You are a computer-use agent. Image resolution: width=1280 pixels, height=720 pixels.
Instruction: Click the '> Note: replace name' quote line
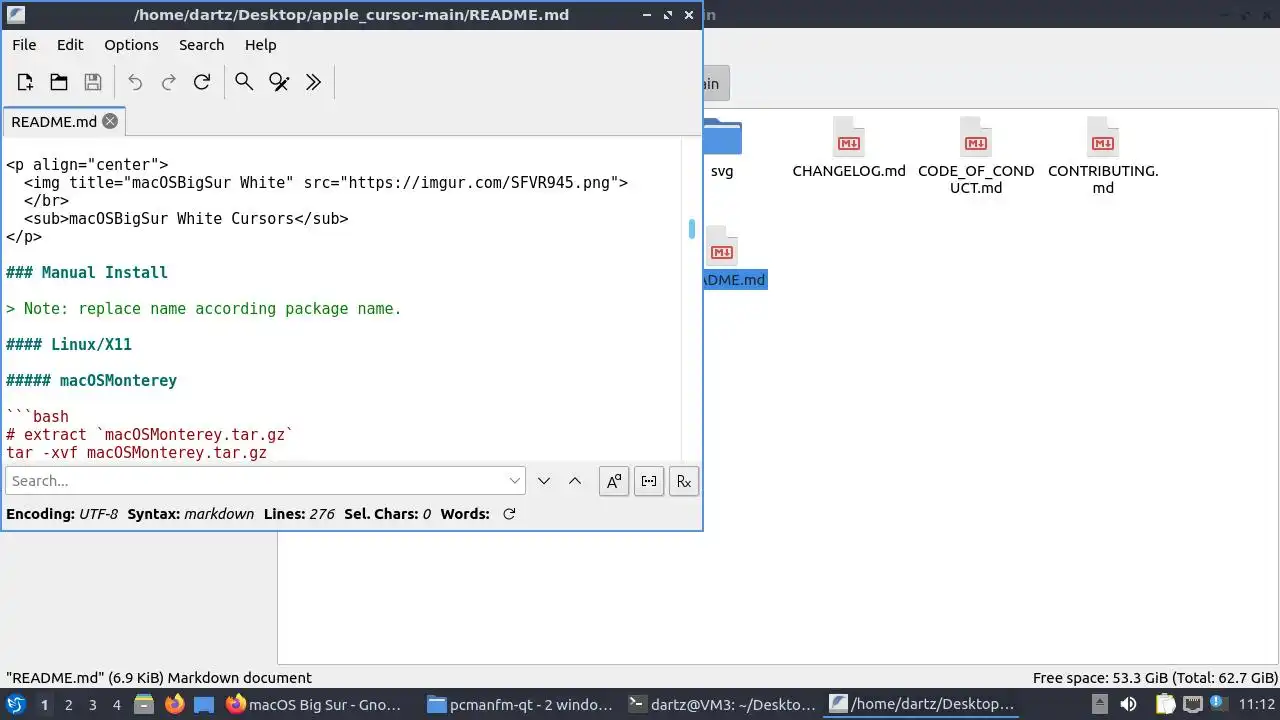(204, 308)
